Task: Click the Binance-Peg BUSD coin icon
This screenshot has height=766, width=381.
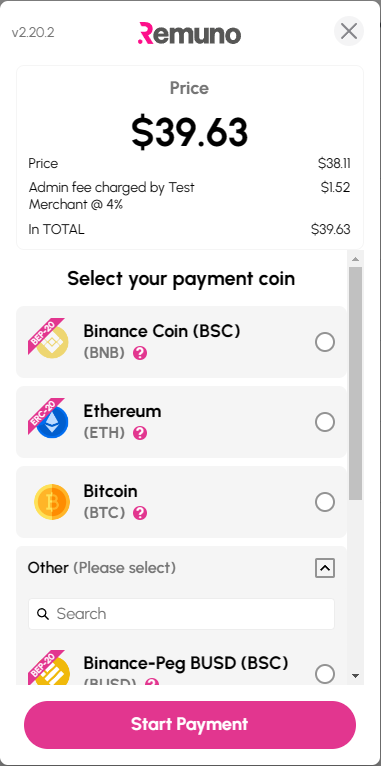Action: pos(49,668)
